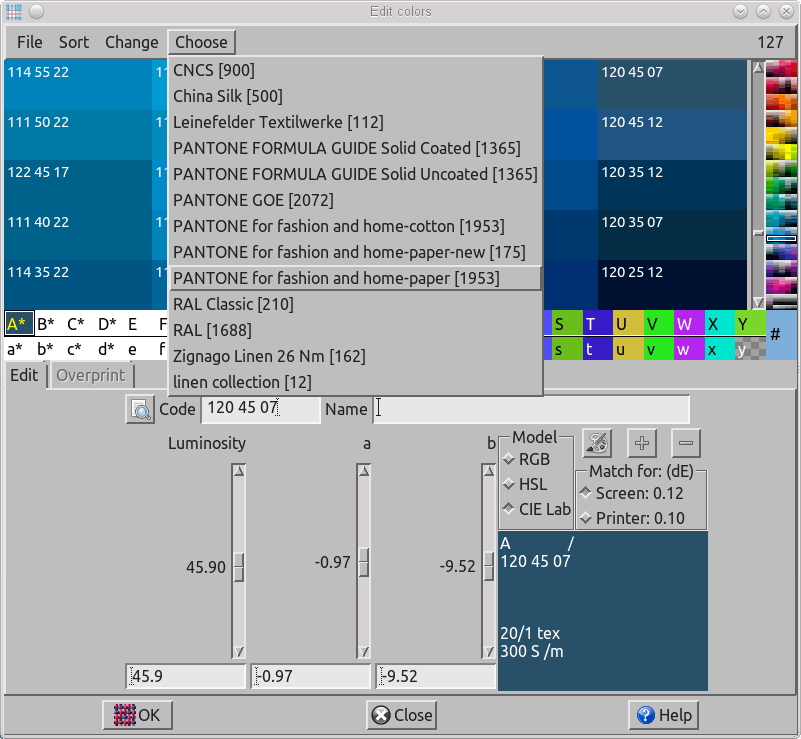Select the CIE Lab color model
This screenshot has height=739, width=801.
(536, 509)
